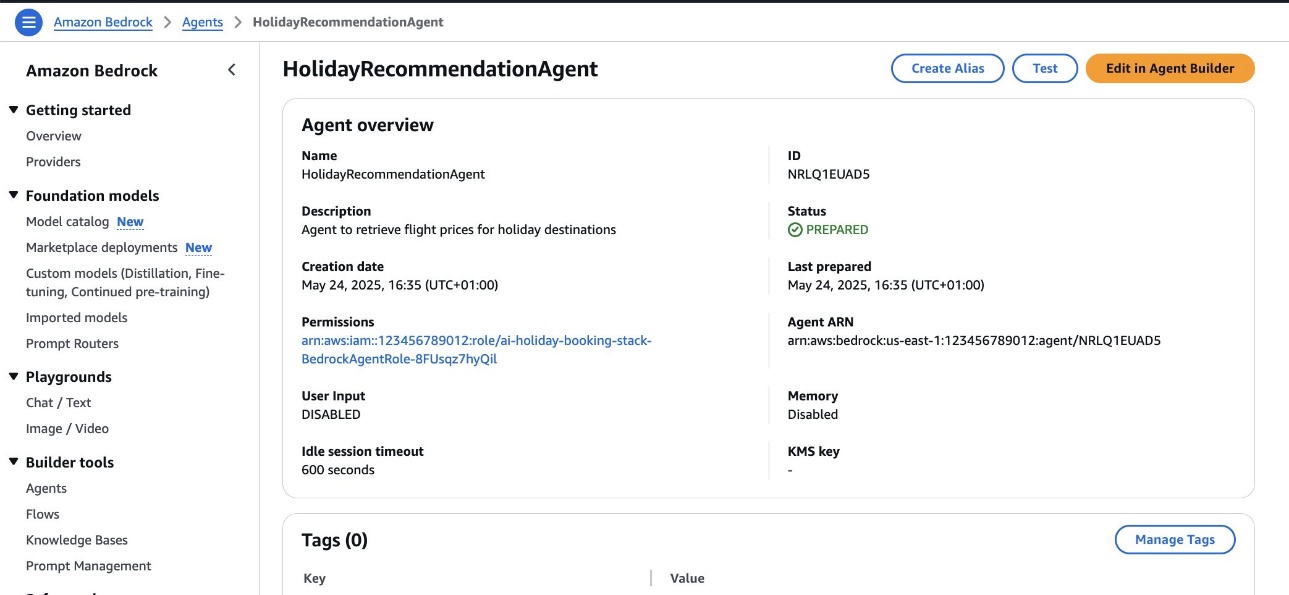The image size is (1289, 595).
Task: Select the agent ID NRLQ1EUAD5
Action: coord(829,174)
